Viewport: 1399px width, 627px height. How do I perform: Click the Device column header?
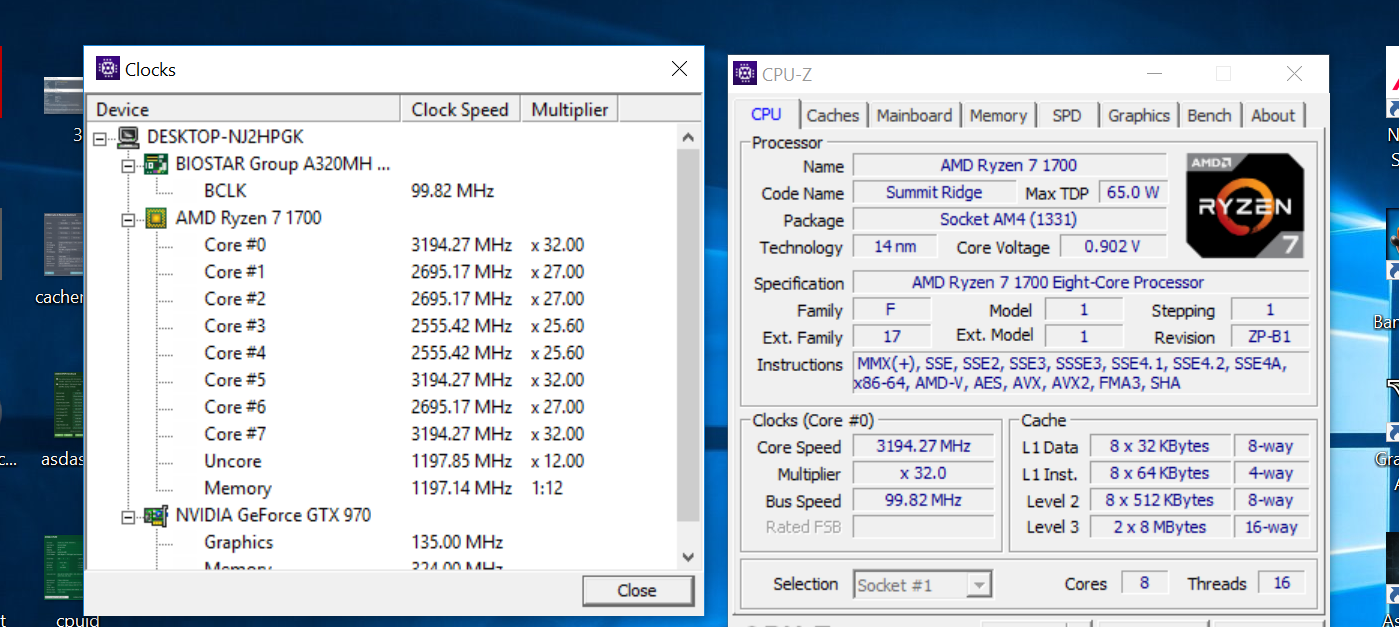pos(244,109)
